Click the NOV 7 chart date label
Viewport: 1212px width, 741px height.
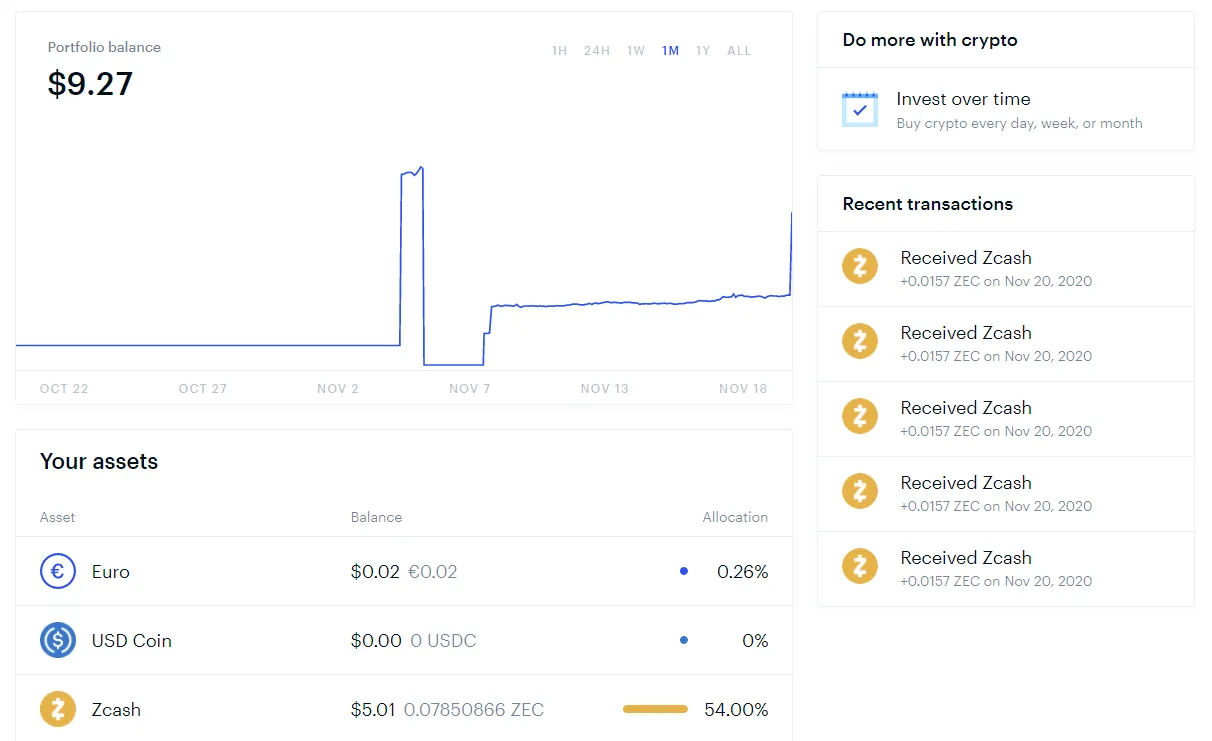470,389
